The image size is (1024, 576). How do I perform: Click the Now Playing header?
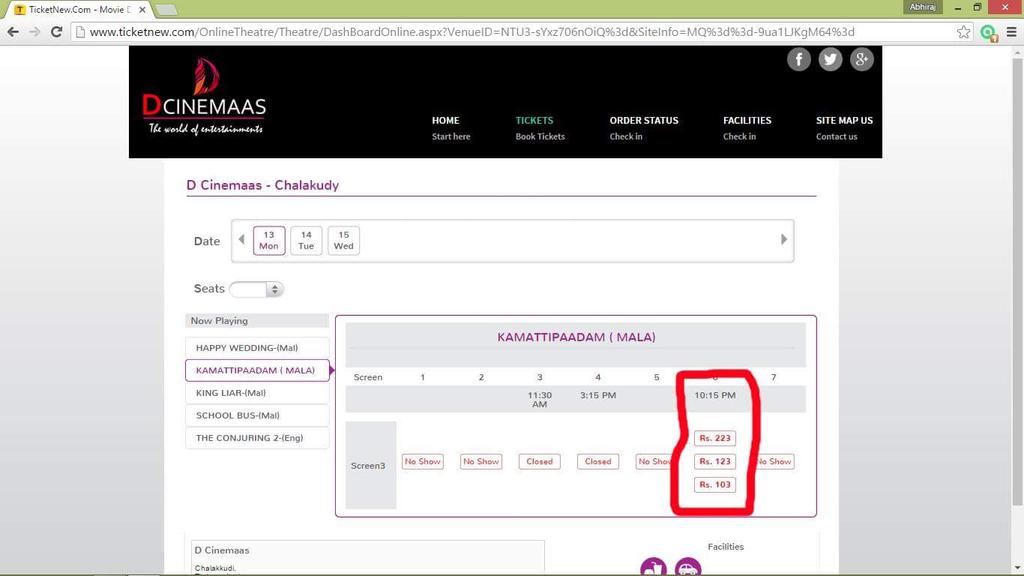257,321
